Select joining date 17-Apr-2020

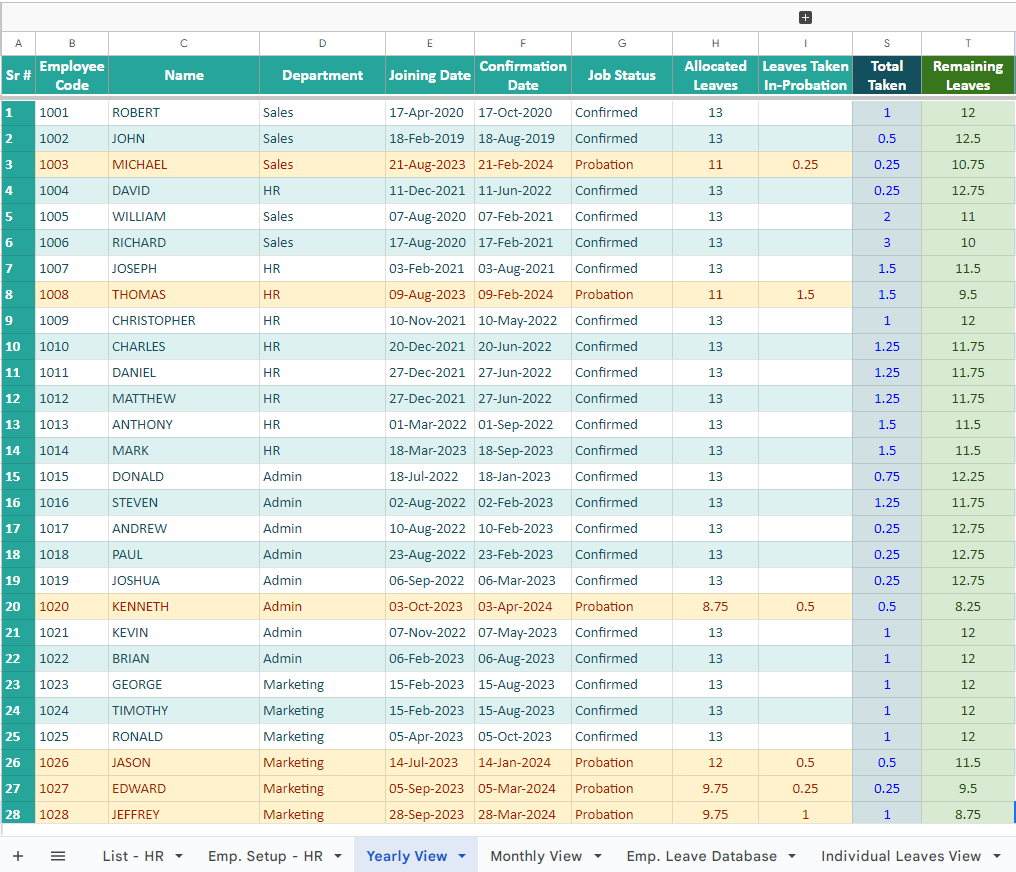[430, 113]
